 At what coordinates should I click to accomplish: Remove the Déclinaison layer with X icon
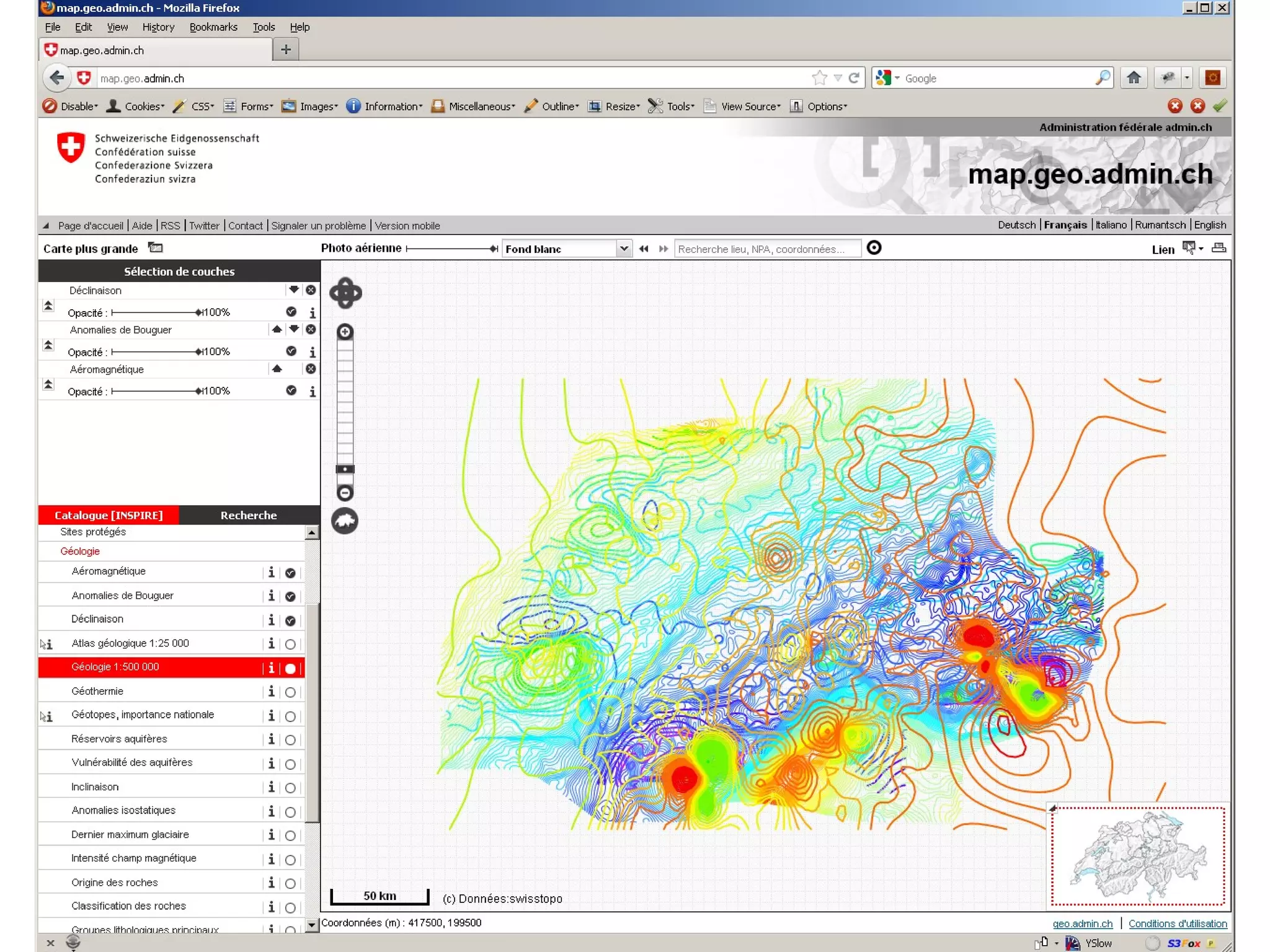tap(311, 290)
